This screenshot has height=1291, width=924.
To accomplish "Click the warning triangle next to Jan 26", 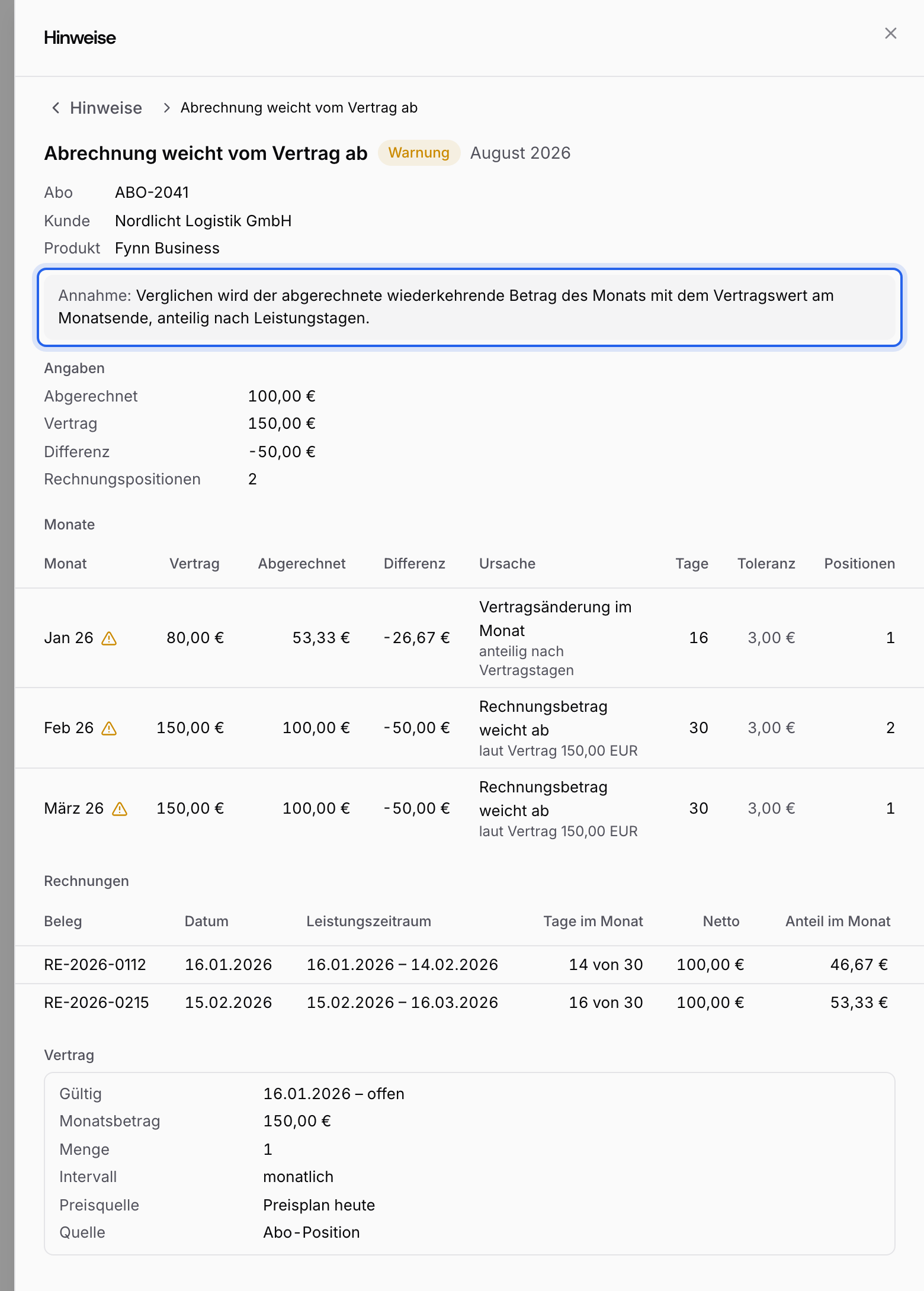I will (109, 638).
